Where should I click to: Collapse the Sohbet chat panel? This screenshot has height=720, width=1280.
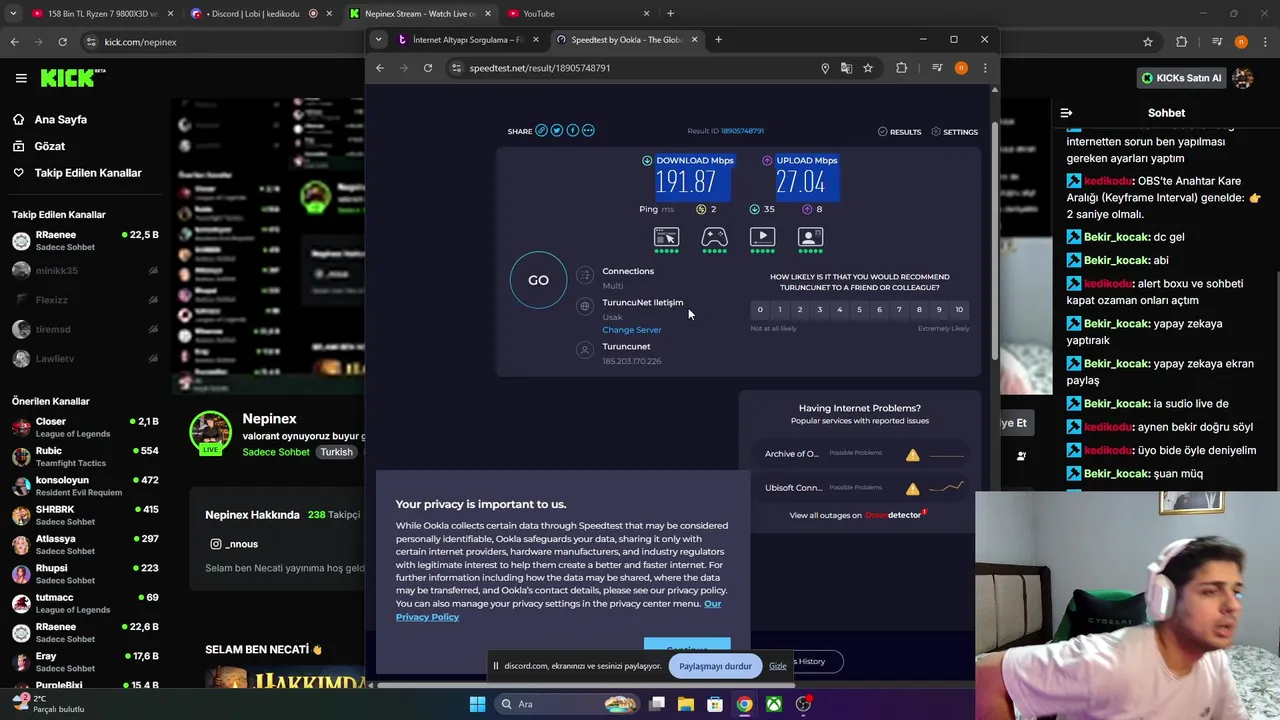click(1066, 113)
